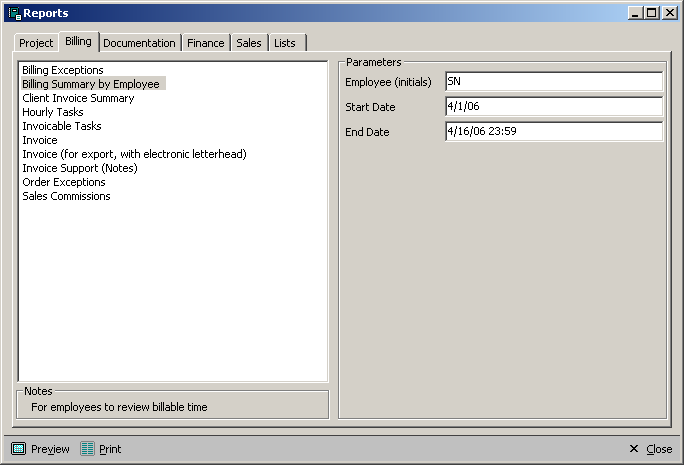Viewport: 684px width, 465px height.
Task: Switch to the Project tab
Action: pos(36,43)
